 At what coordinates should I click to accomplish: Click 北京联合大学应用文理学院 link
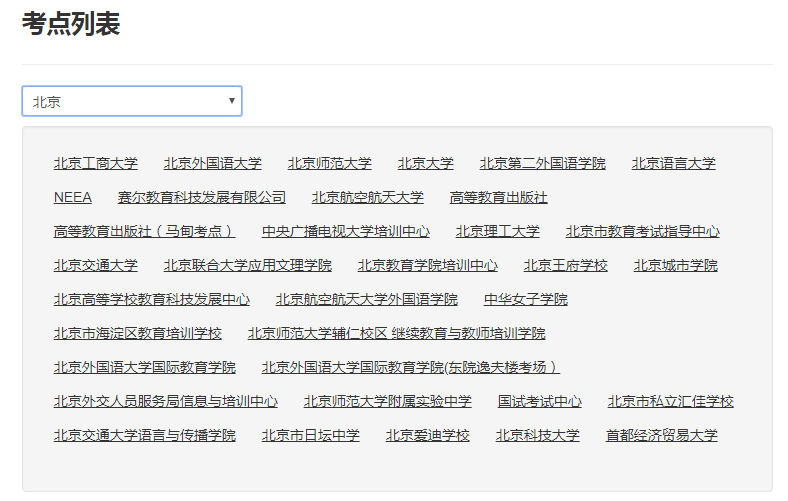[x=248, y=265]
